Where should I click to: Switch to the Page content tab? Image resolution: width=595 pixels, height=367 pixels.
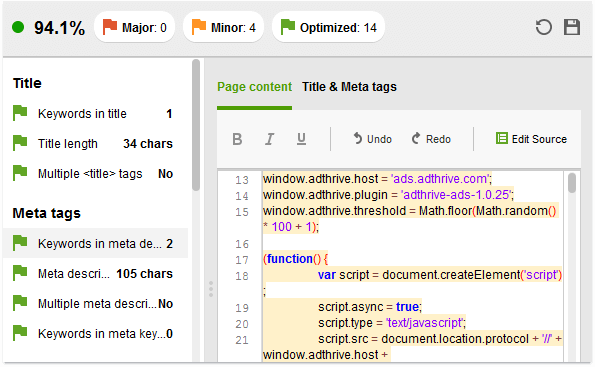click(x=254, y=87)
